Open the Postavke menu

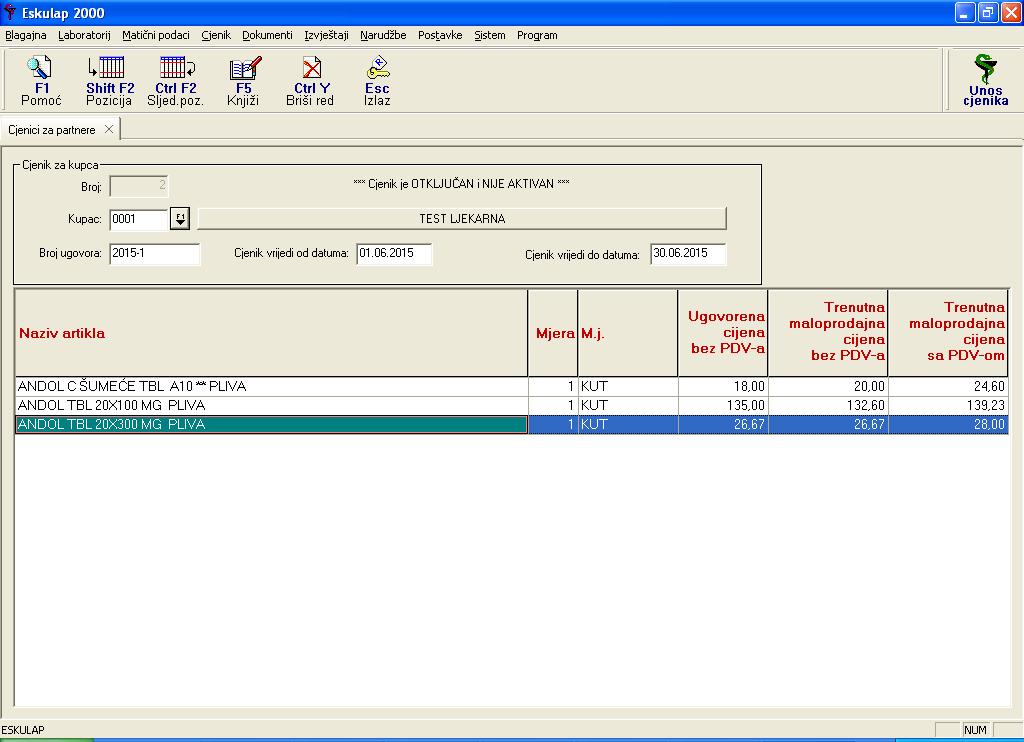point(440,35)
